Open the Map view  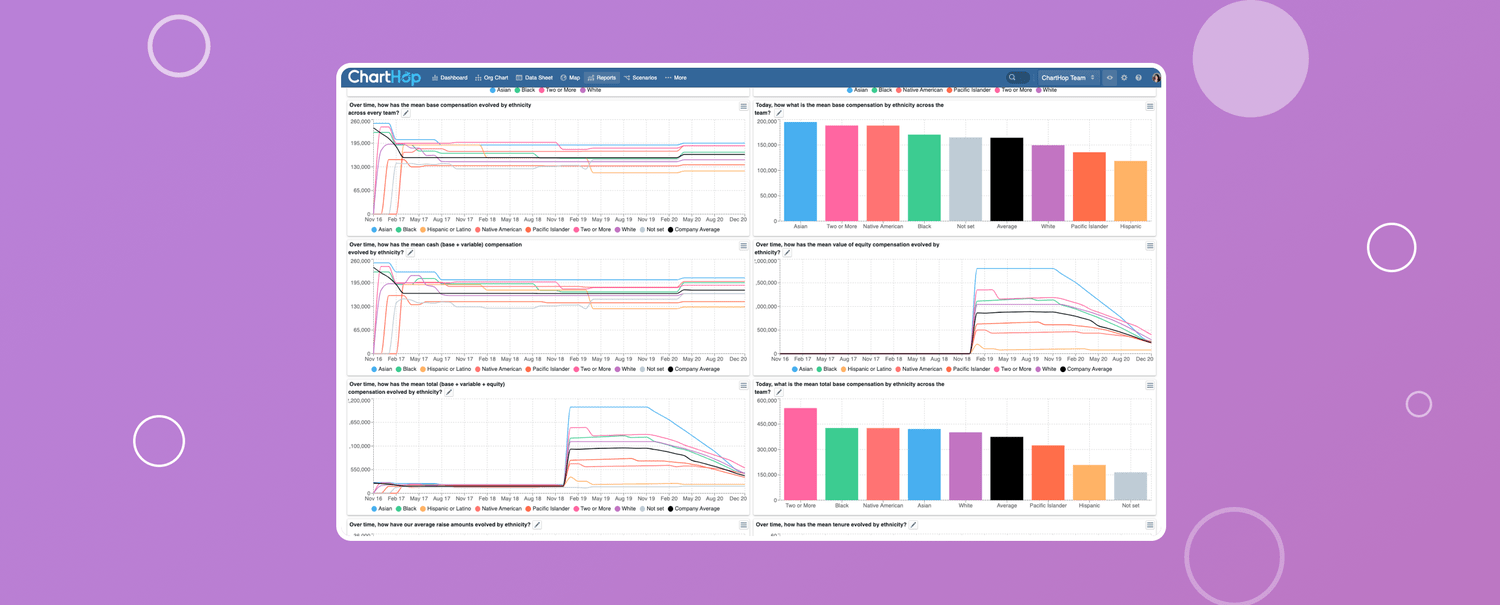pos(570,78)
